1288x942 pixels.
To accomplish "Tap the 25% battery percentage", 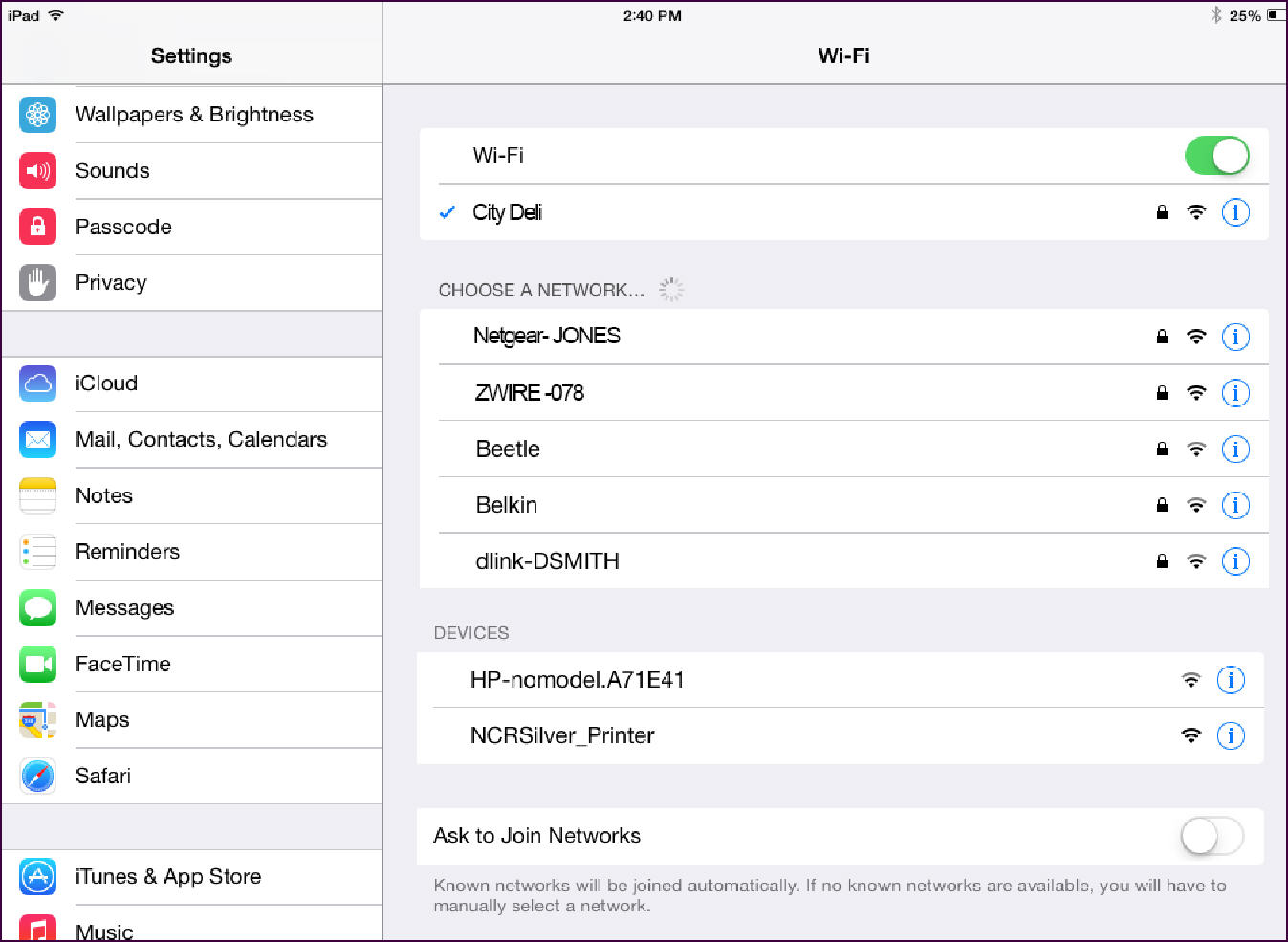I will click(1245, 15).
